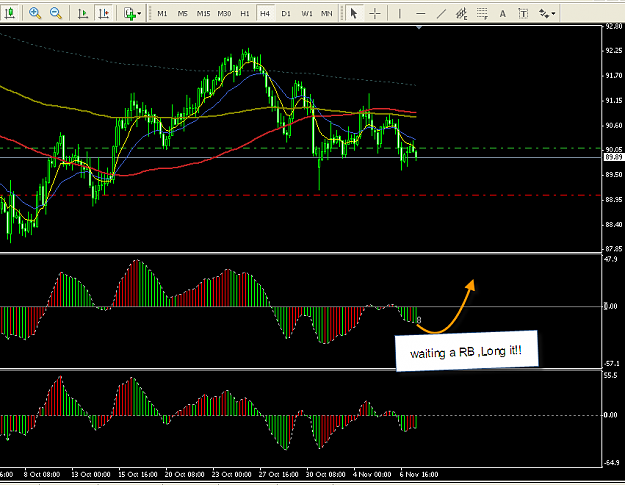625x485 pixels.
Task: Select the text label tool
Action: coord(523,14)
